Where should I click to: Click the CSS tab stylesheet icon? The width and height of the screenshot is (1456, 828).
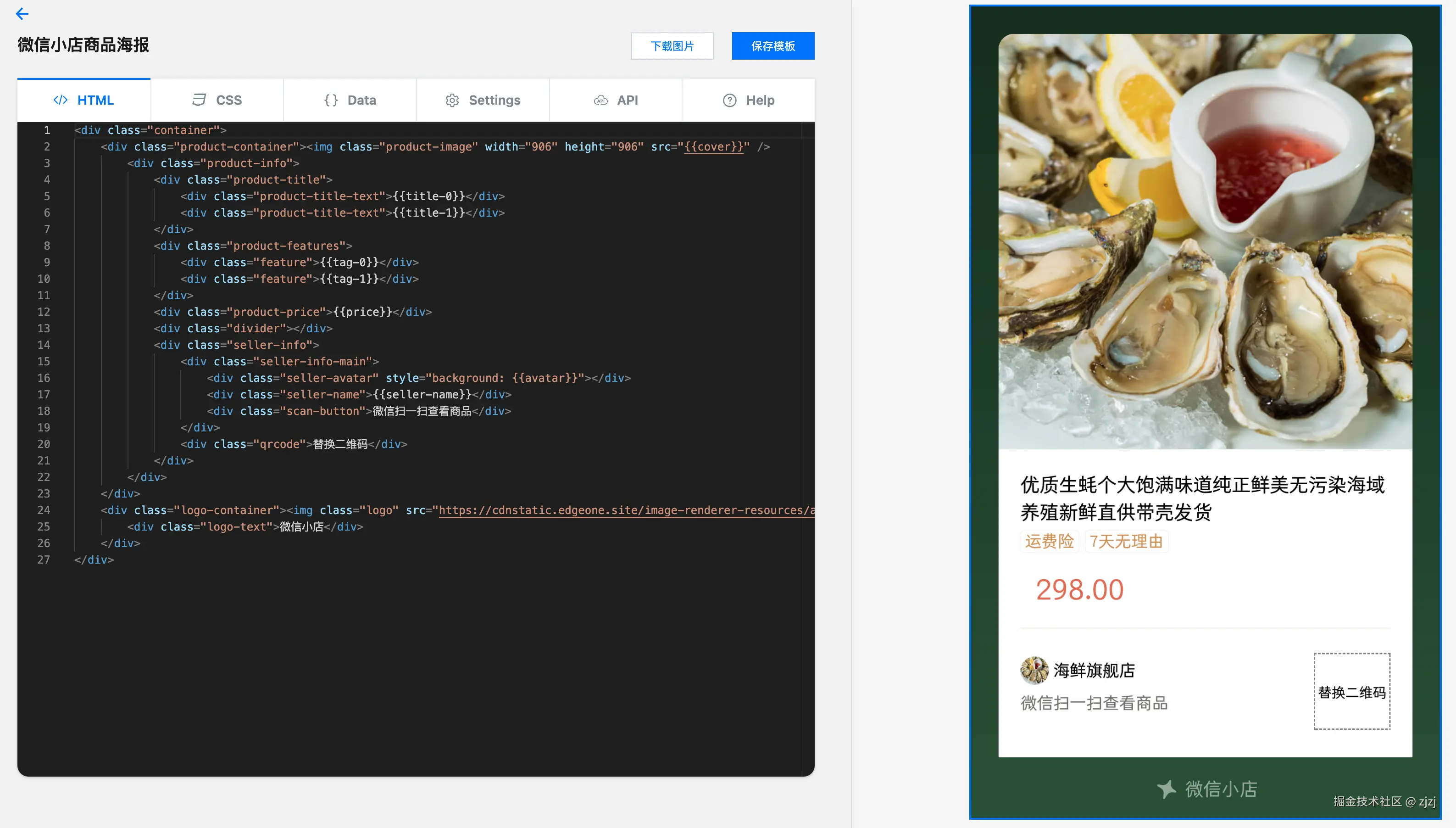(x=198, y=100)
